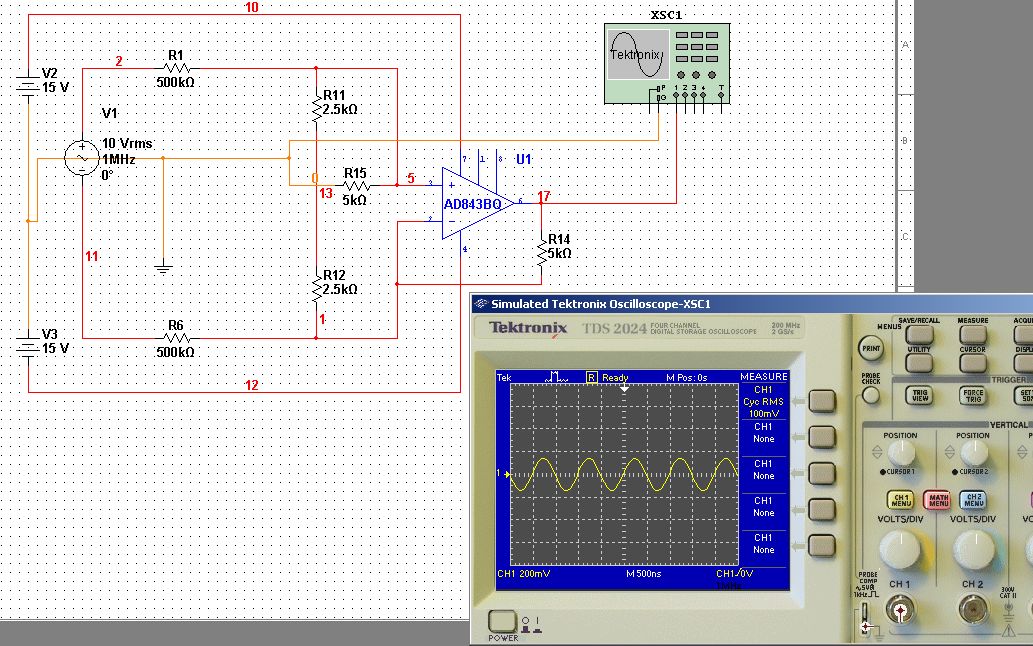The height and width of the screenshot is (646, 1033).
Task: Select the V1 AC voltage source symbol
Action: point(82,158)
